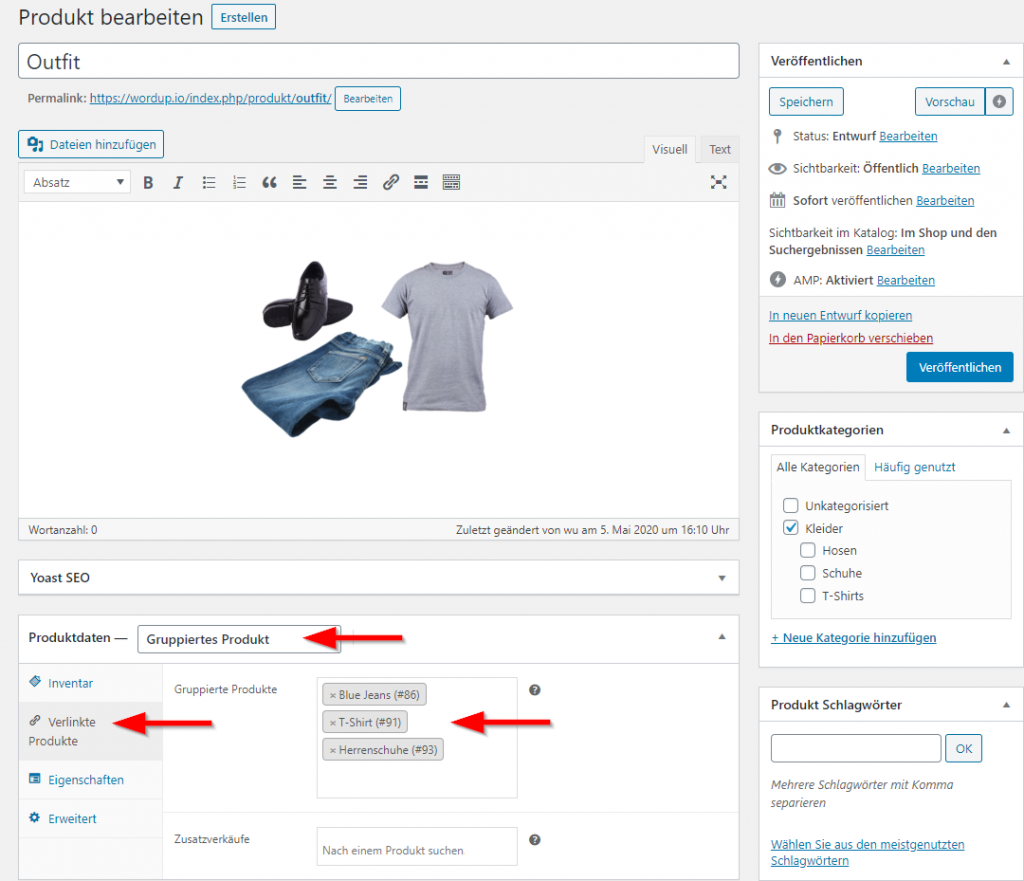This screenshot has height=881, width=1024.
Task: Open help tooltip for Zusatzverkäufe
Action: point(534,840)
